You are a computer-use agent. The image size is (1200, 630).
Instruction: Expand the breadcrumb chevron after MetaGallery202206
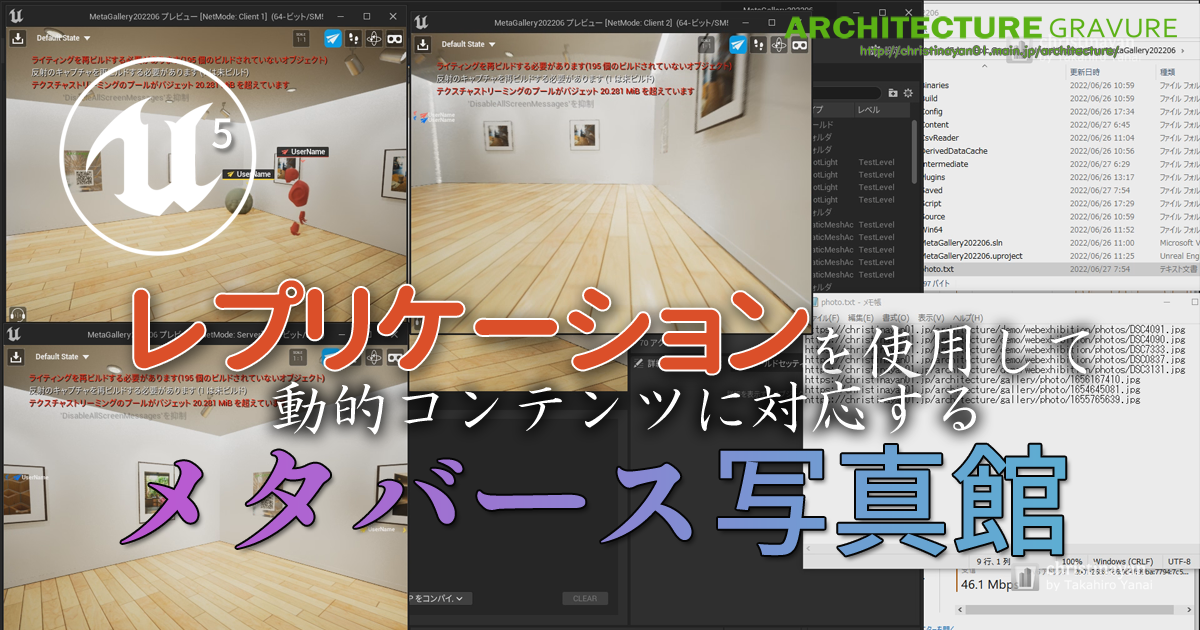click(1182, 49)
